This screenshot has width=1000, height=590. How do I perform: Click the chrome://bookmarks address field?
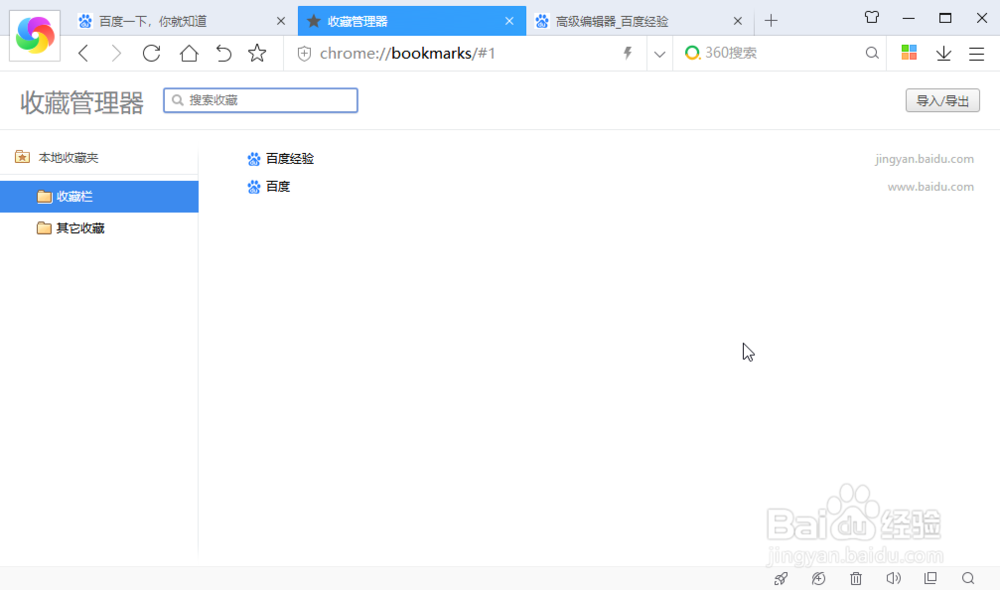pyautogui.click(x=466, y=54)
